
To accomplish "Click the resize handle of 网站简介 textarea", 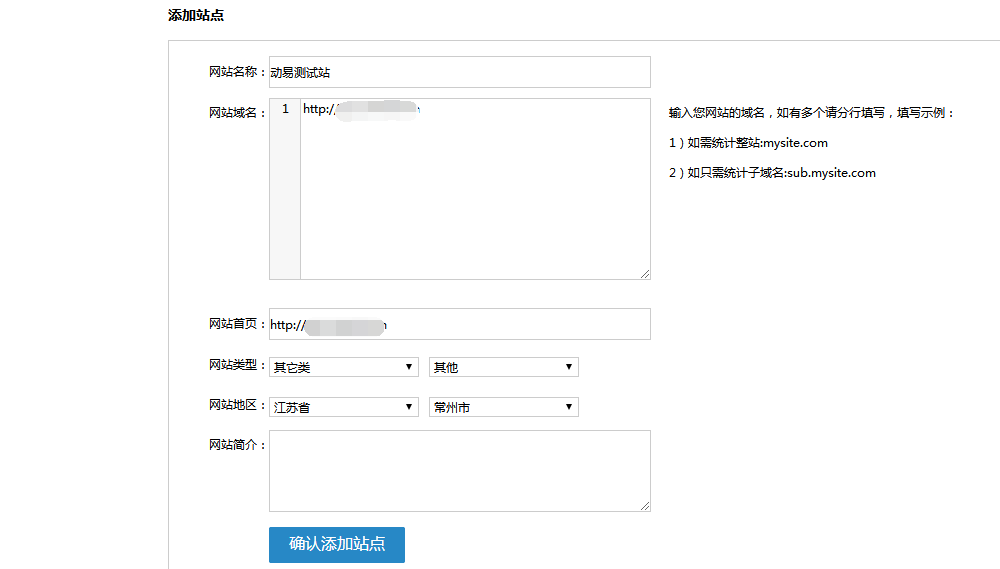I will (645, 506).
